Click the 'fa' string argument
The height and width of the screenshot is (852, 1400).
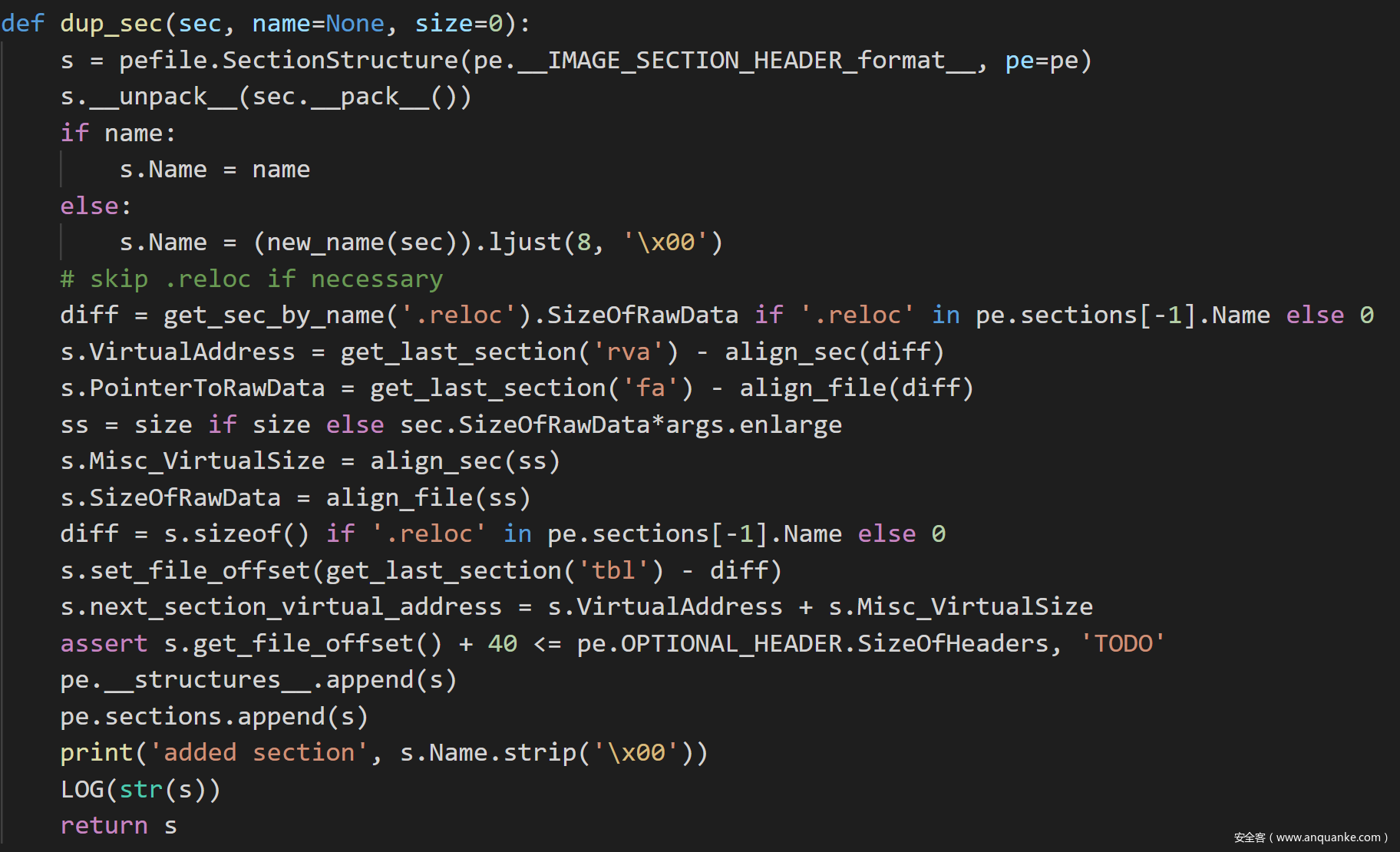(650, 388)
